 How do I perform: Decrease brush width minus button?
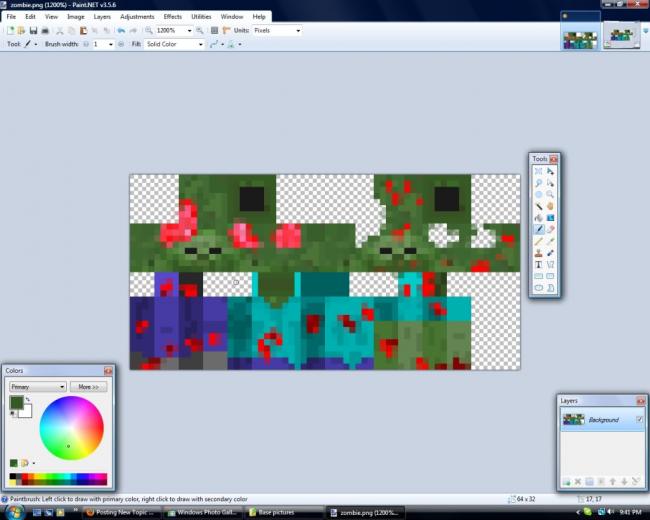click(86, 44)
